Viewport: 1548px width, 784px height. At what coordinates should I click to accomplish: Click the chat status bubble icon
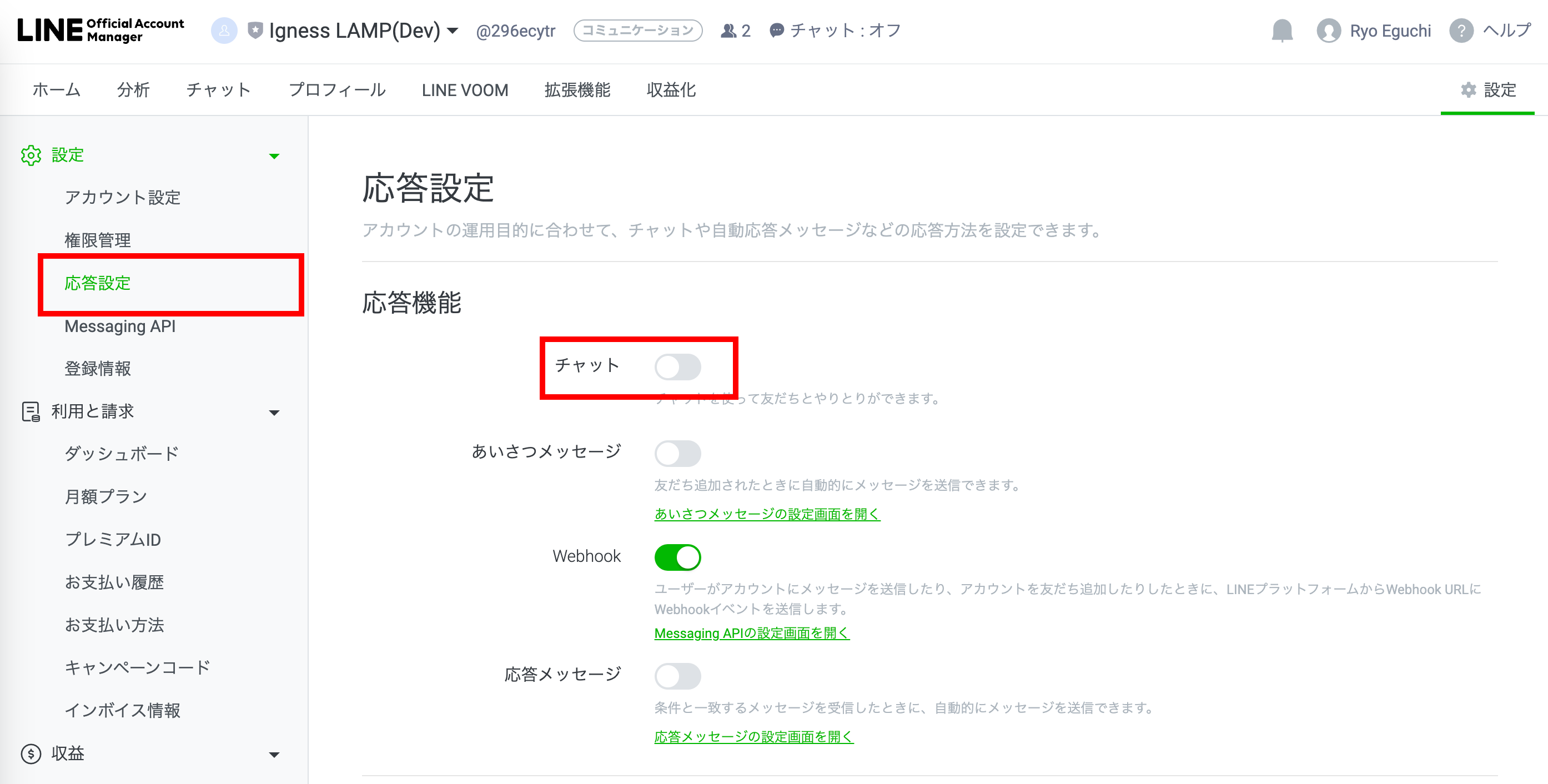click(776, 30)
